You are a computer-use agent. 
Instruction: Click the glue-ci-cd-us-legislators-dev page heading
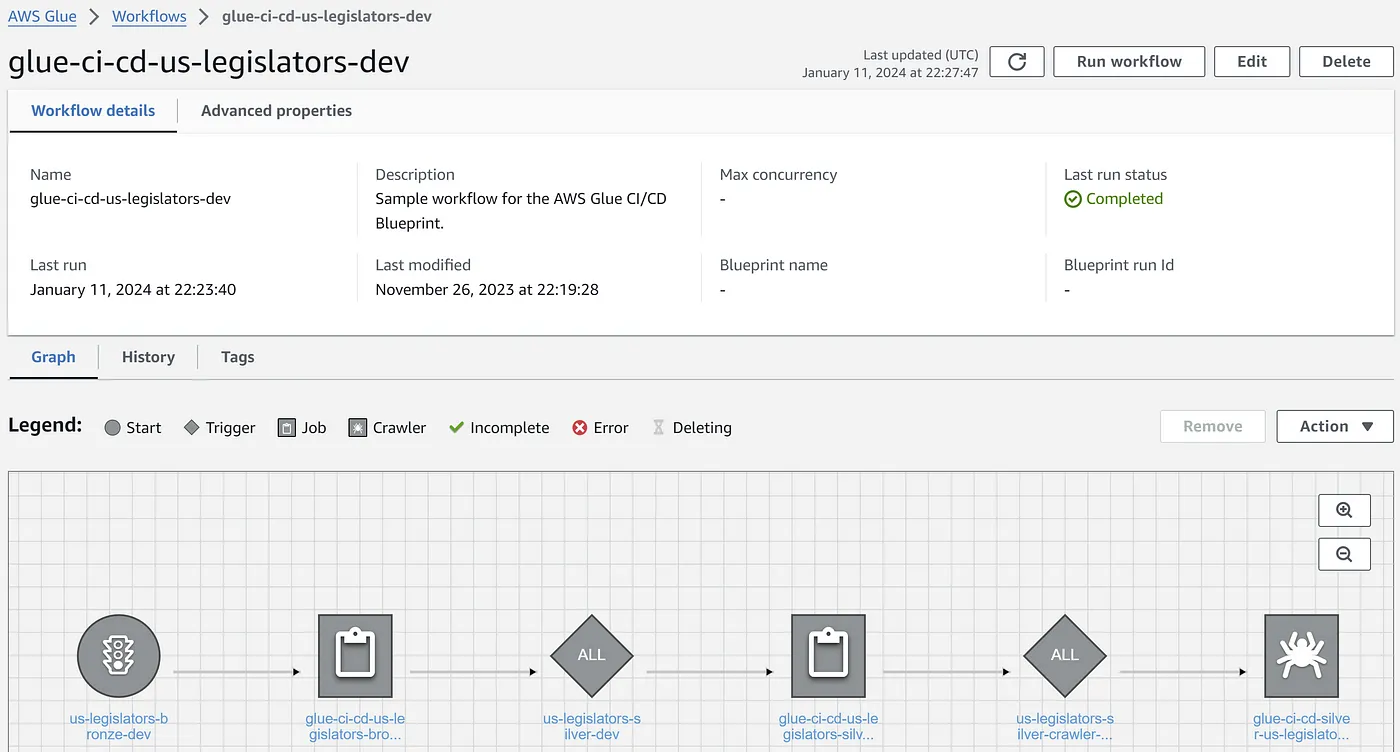tap(209, 62)
